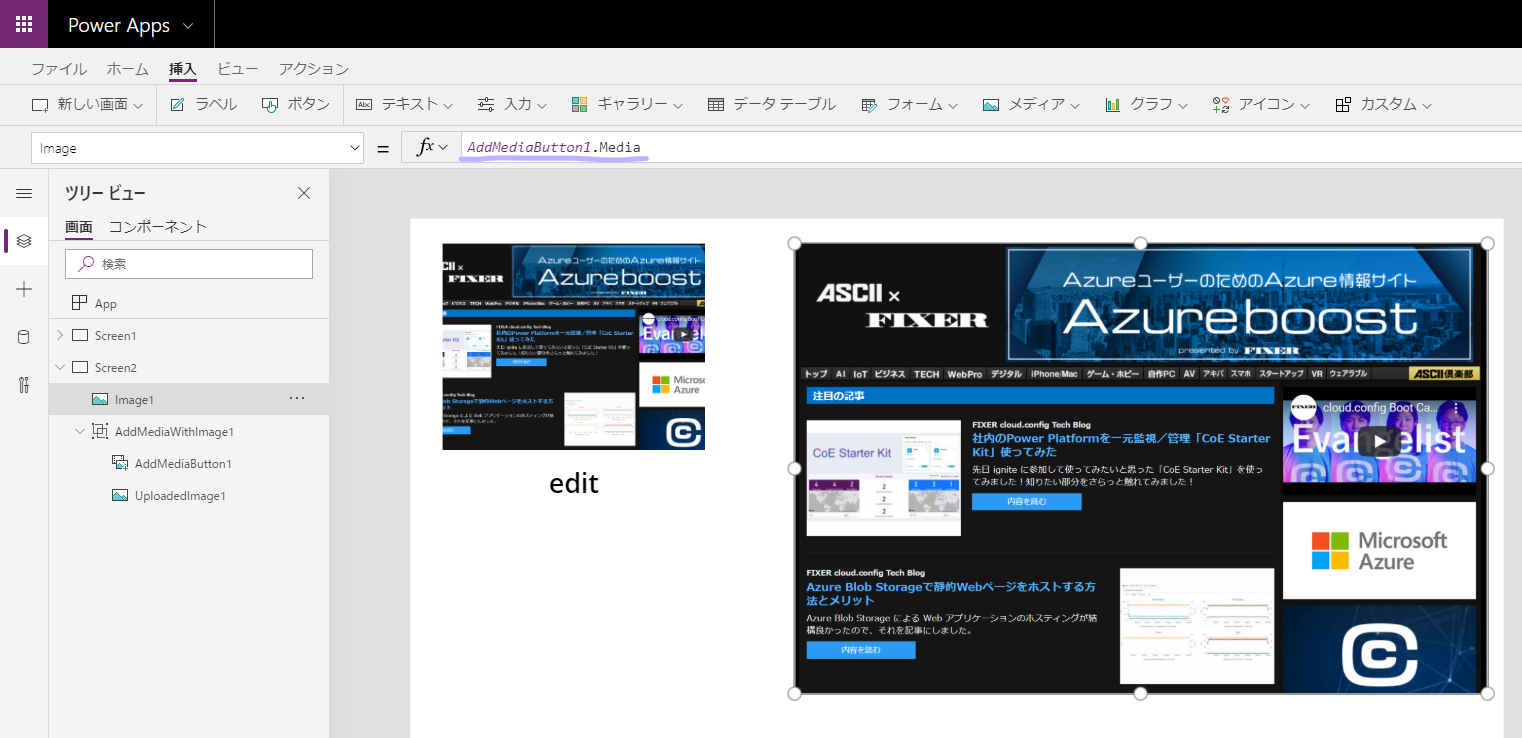
Task: Click the edit label under the small image
Action: click(573, 483)
